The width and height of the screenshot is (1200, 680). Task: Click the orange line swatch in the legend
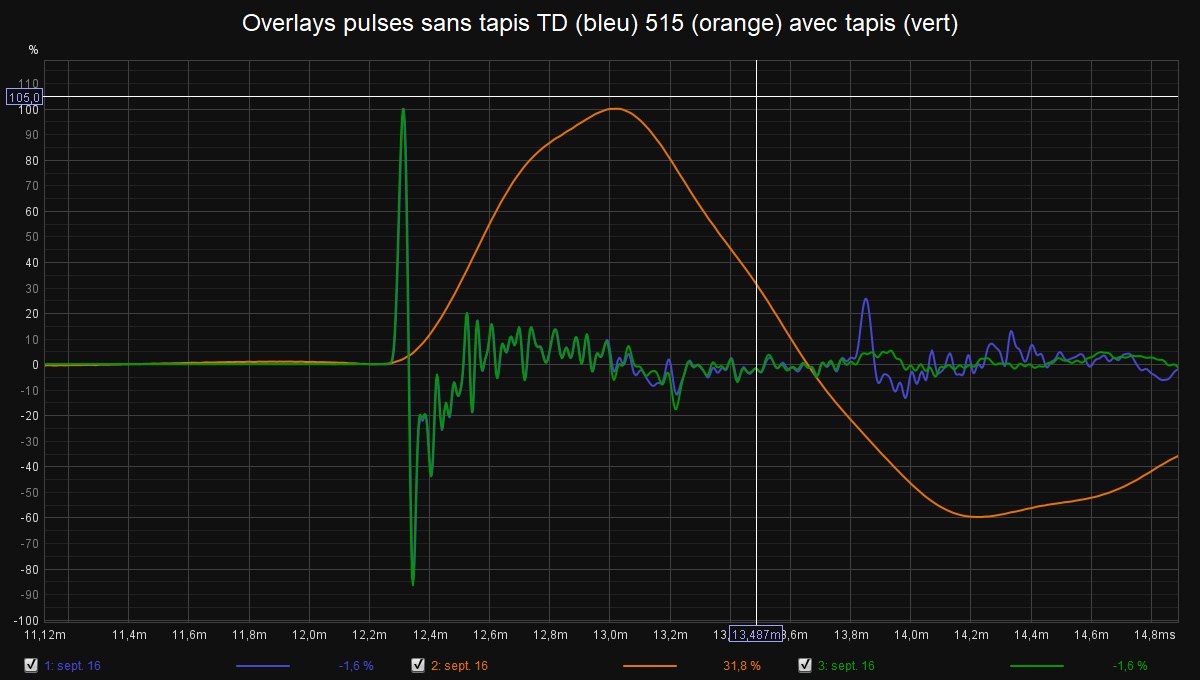[649, 665]
